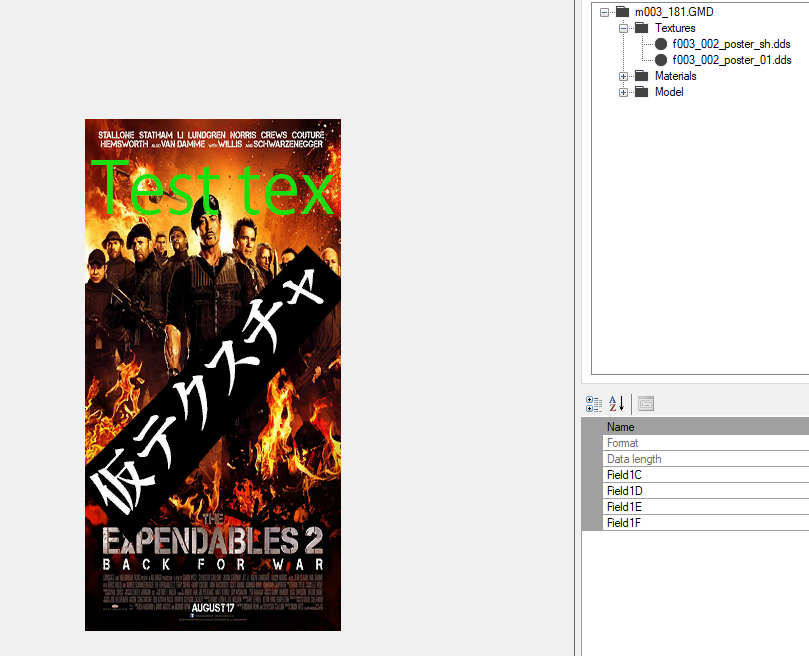The height and width of the screenshot is (656, 809).
Task: Click the Textures folder icon
Action: point(641,27)
